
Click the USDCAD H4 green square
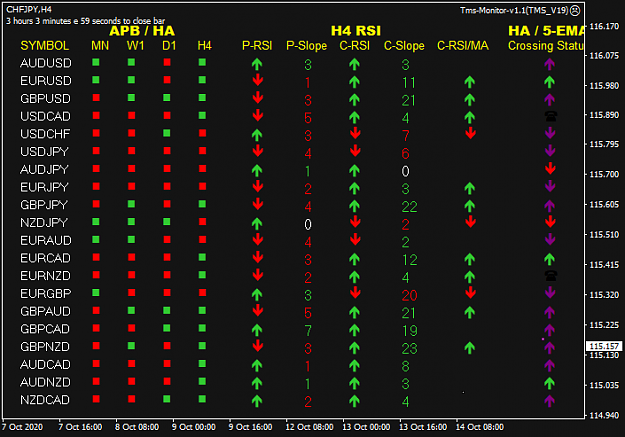point(202,116)
